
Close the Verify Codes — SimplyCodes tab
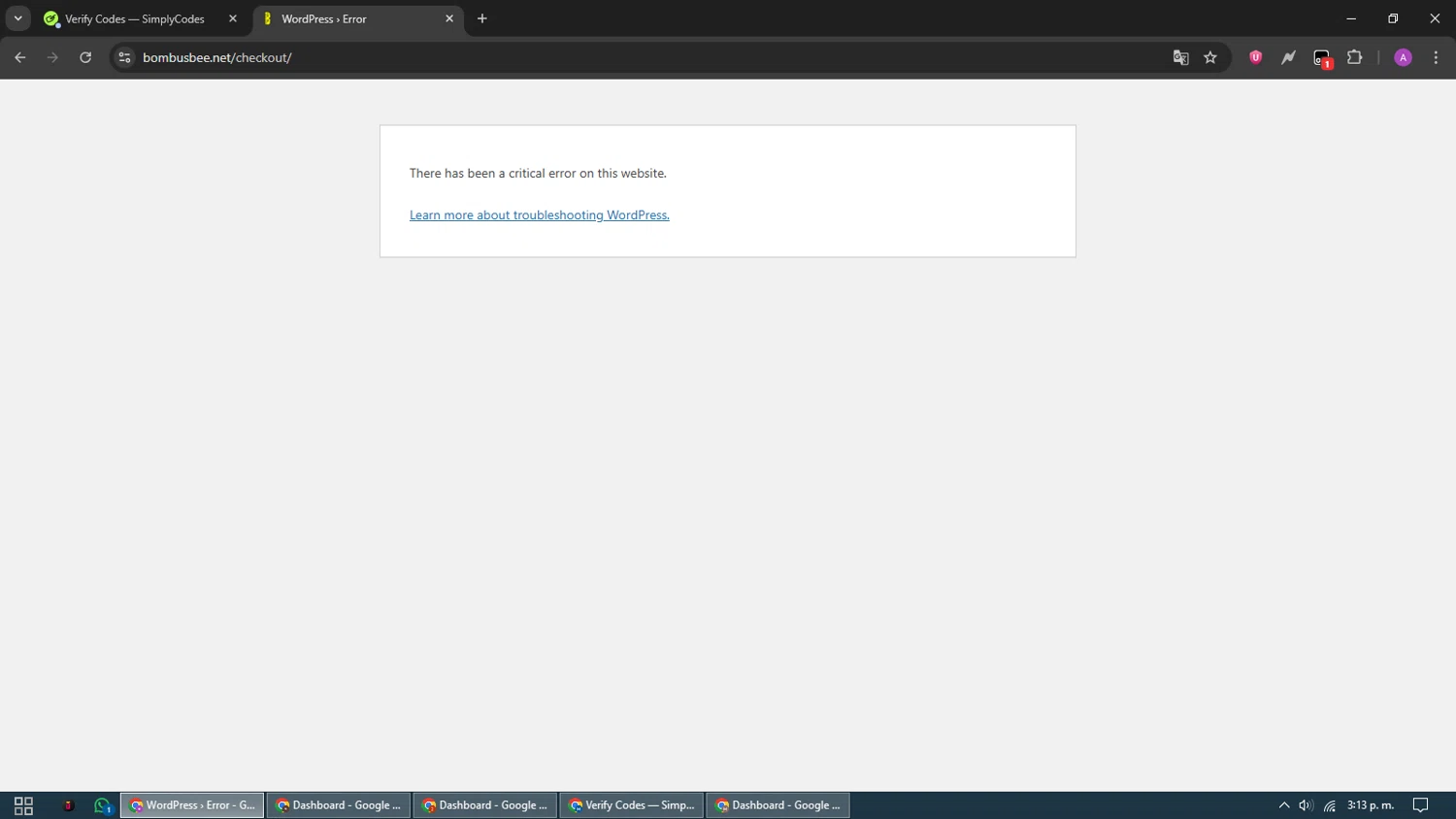[x=233, y=18]
